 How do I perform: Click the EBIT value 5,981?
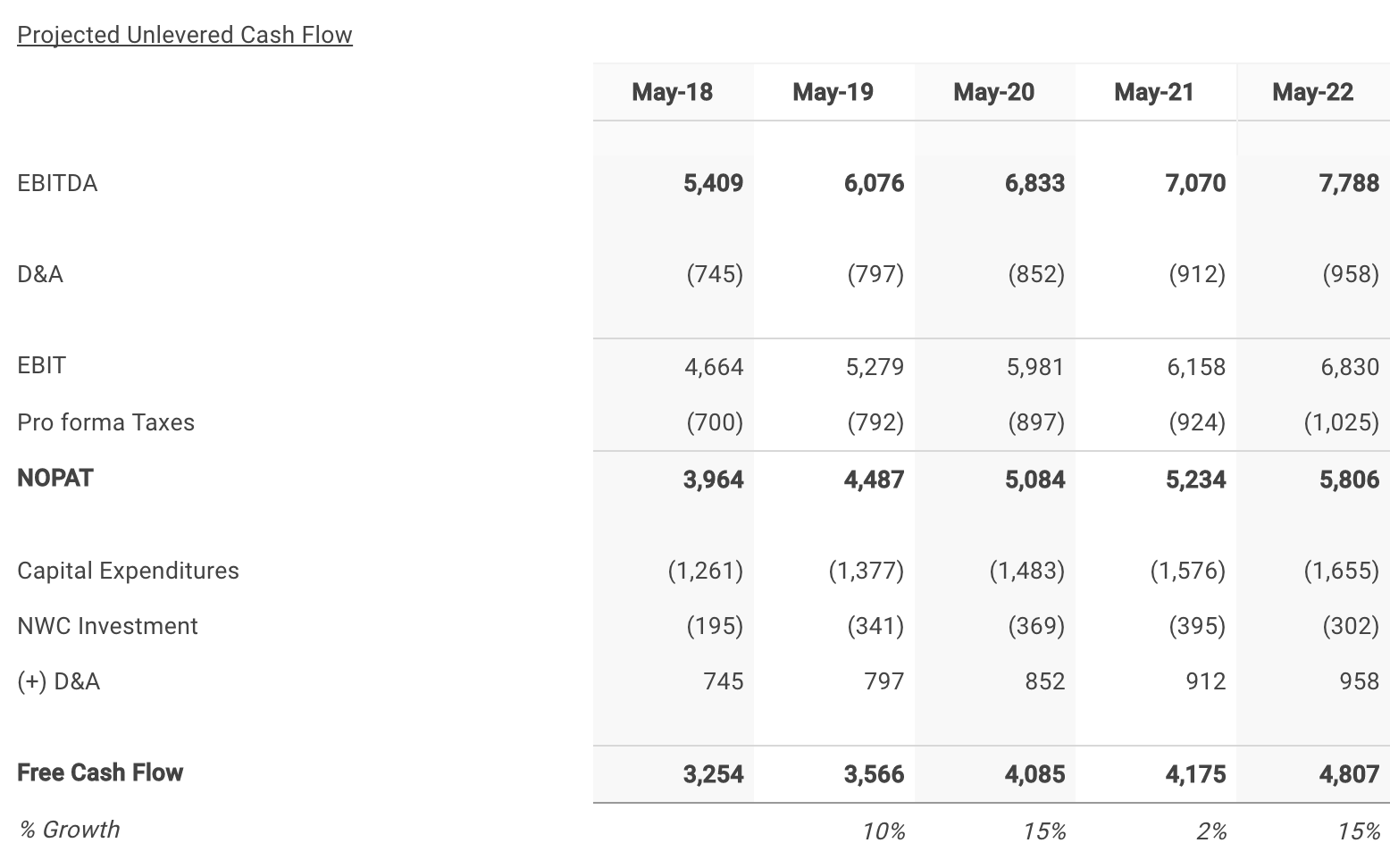1035,367
